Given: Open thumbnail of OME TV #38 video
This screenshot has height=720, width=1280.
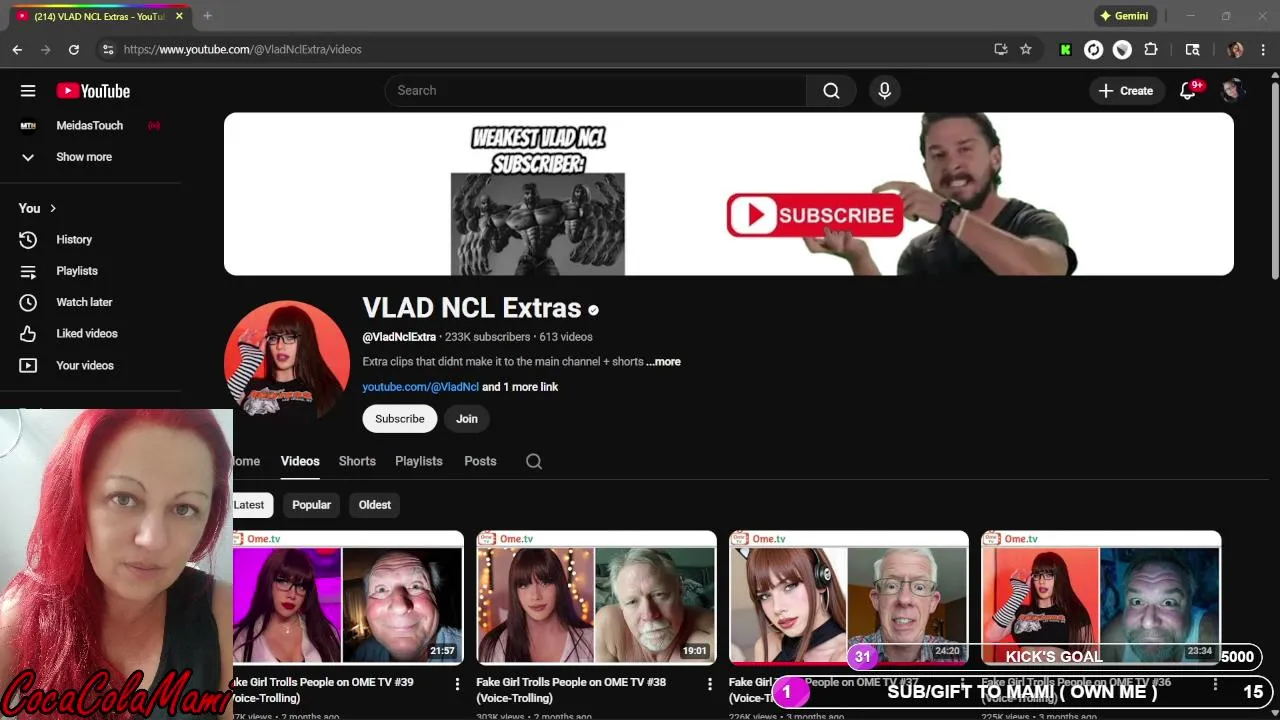Looking at the screenshot, I should point(597,597).
